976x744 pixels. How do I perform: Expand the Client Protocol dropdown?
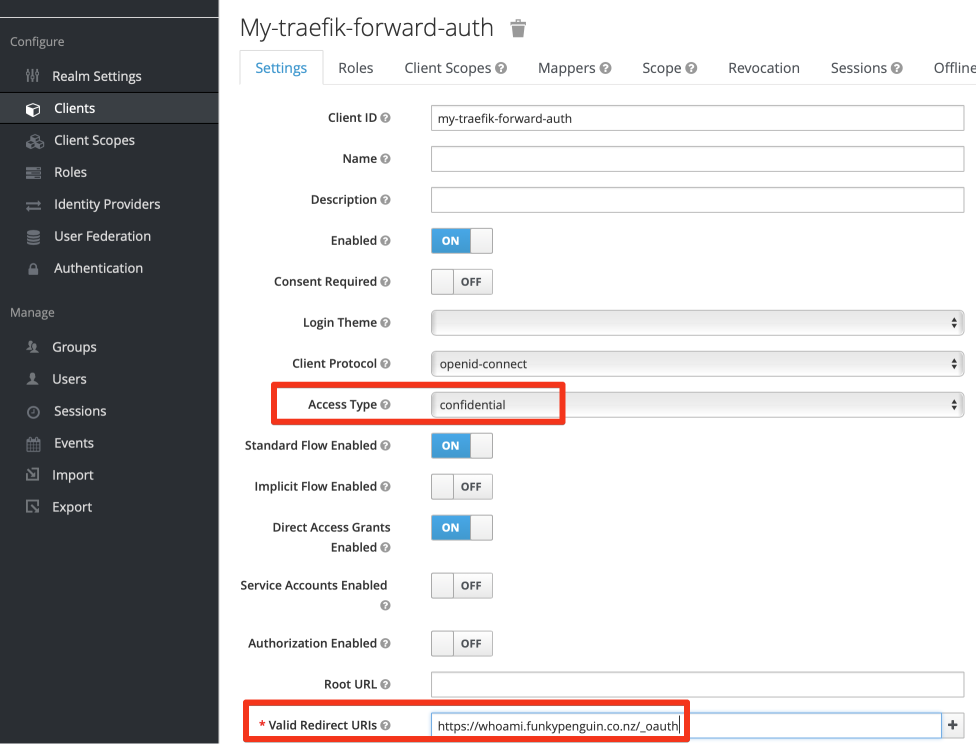(x=697, y=364)
